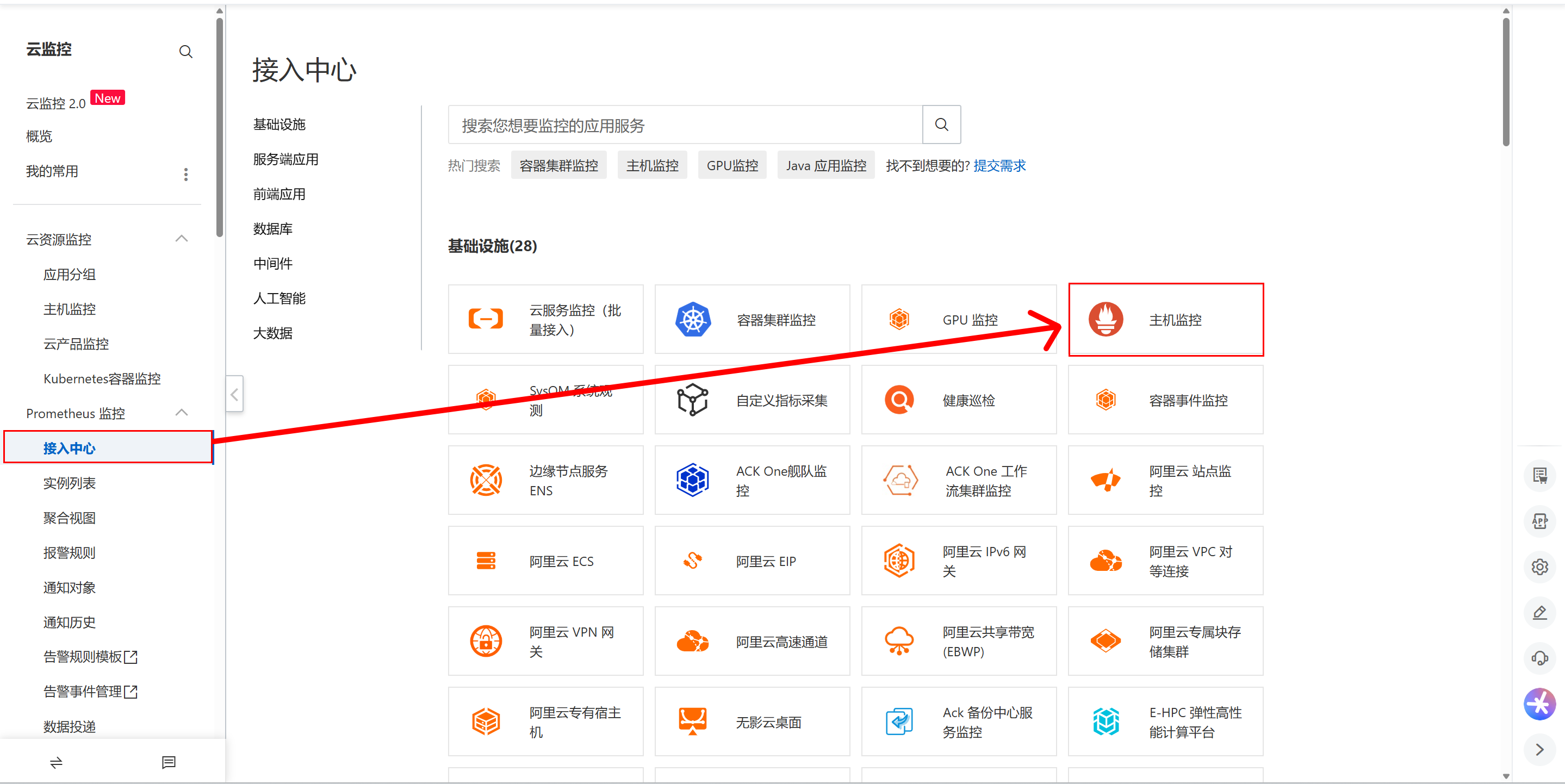
Task: Click the GPU 监控 card icon
Action: (x=899, y=319)
